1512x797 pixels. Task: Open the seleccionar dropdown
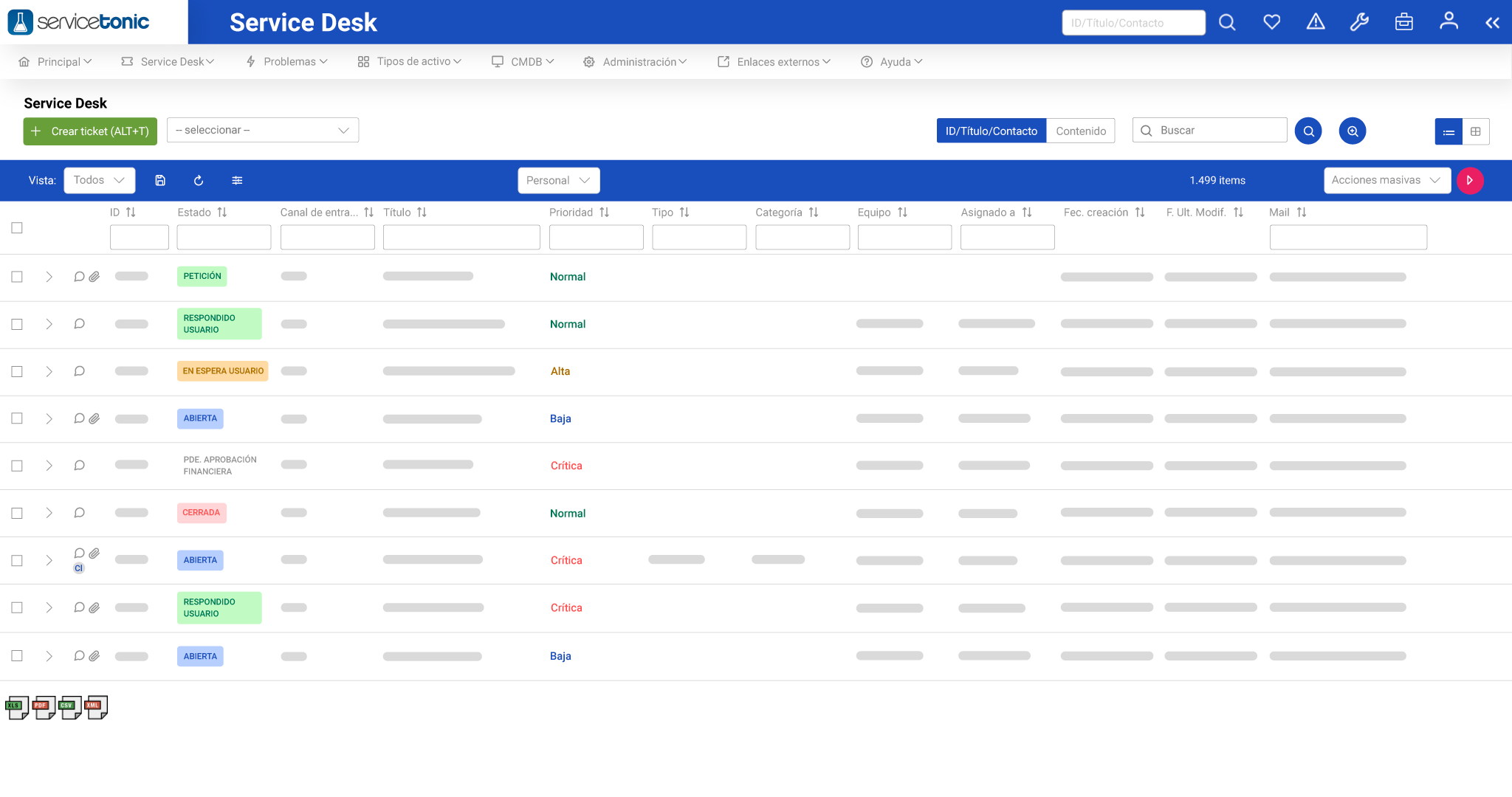tap(263, 130)
